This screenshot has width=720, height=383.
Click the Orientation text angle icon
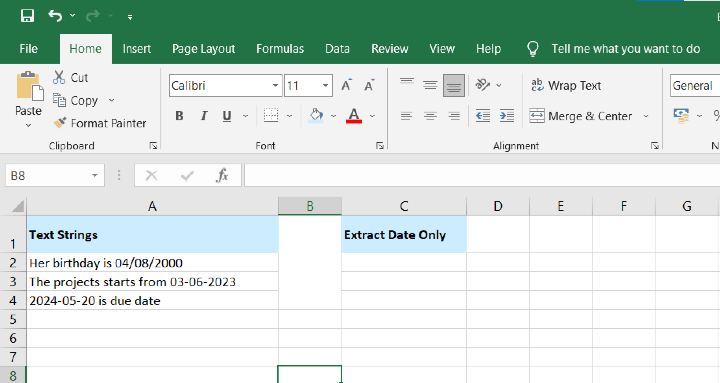(483, 85)
